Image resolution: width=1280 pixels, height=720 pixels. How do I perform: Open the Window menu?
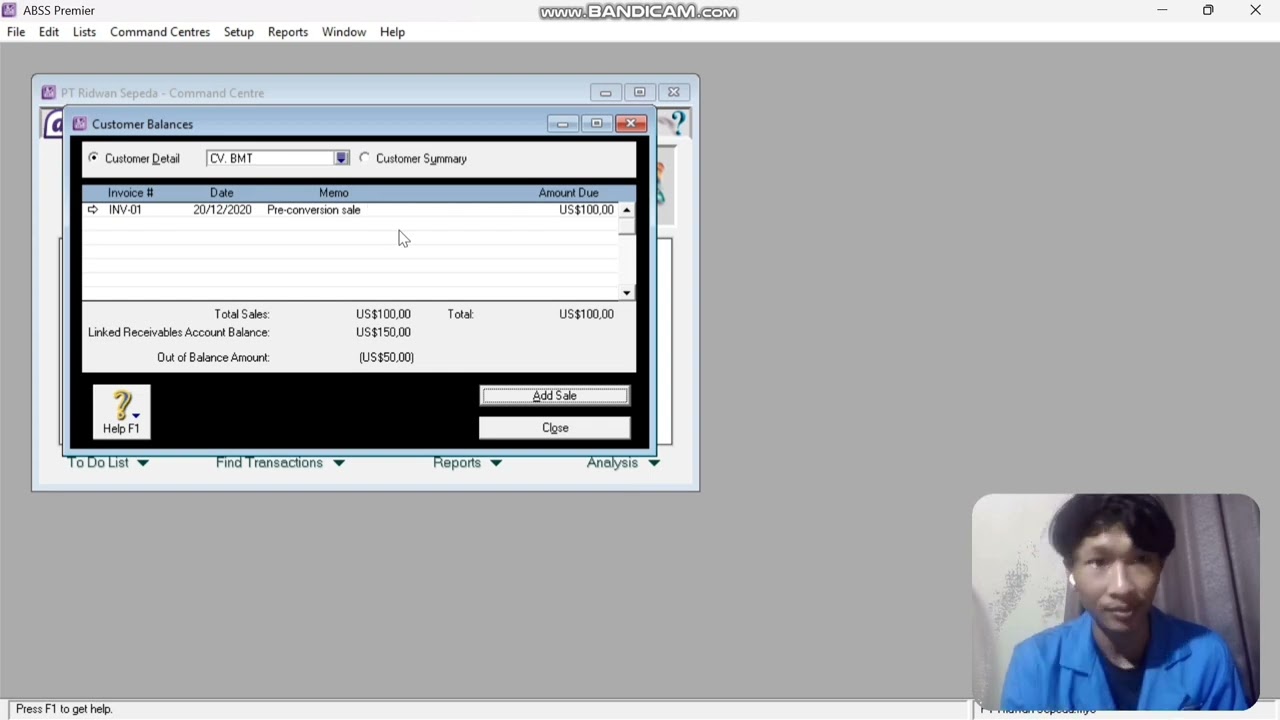[344, 32]
